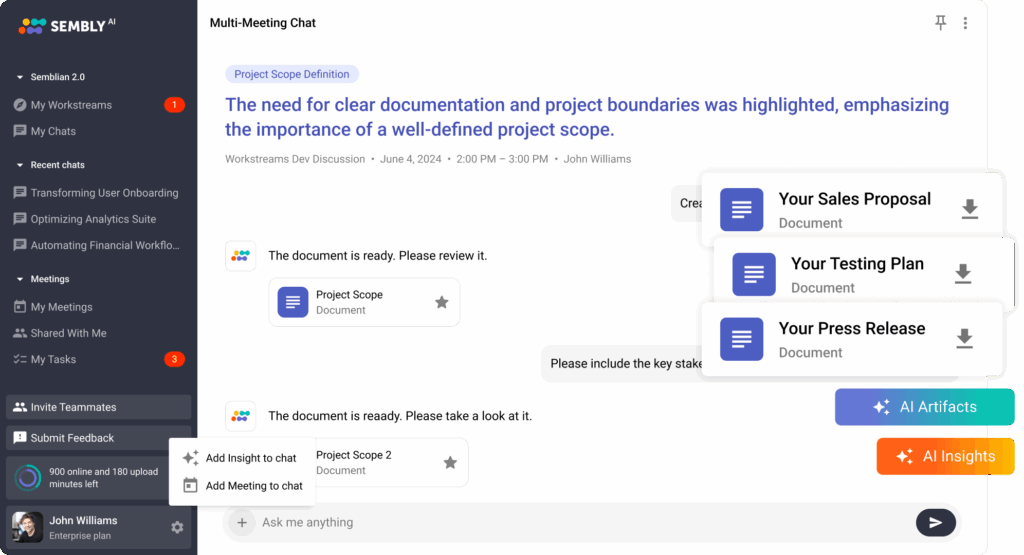Click Workstreams Dev Discussion meeting name

coord(295,159)
